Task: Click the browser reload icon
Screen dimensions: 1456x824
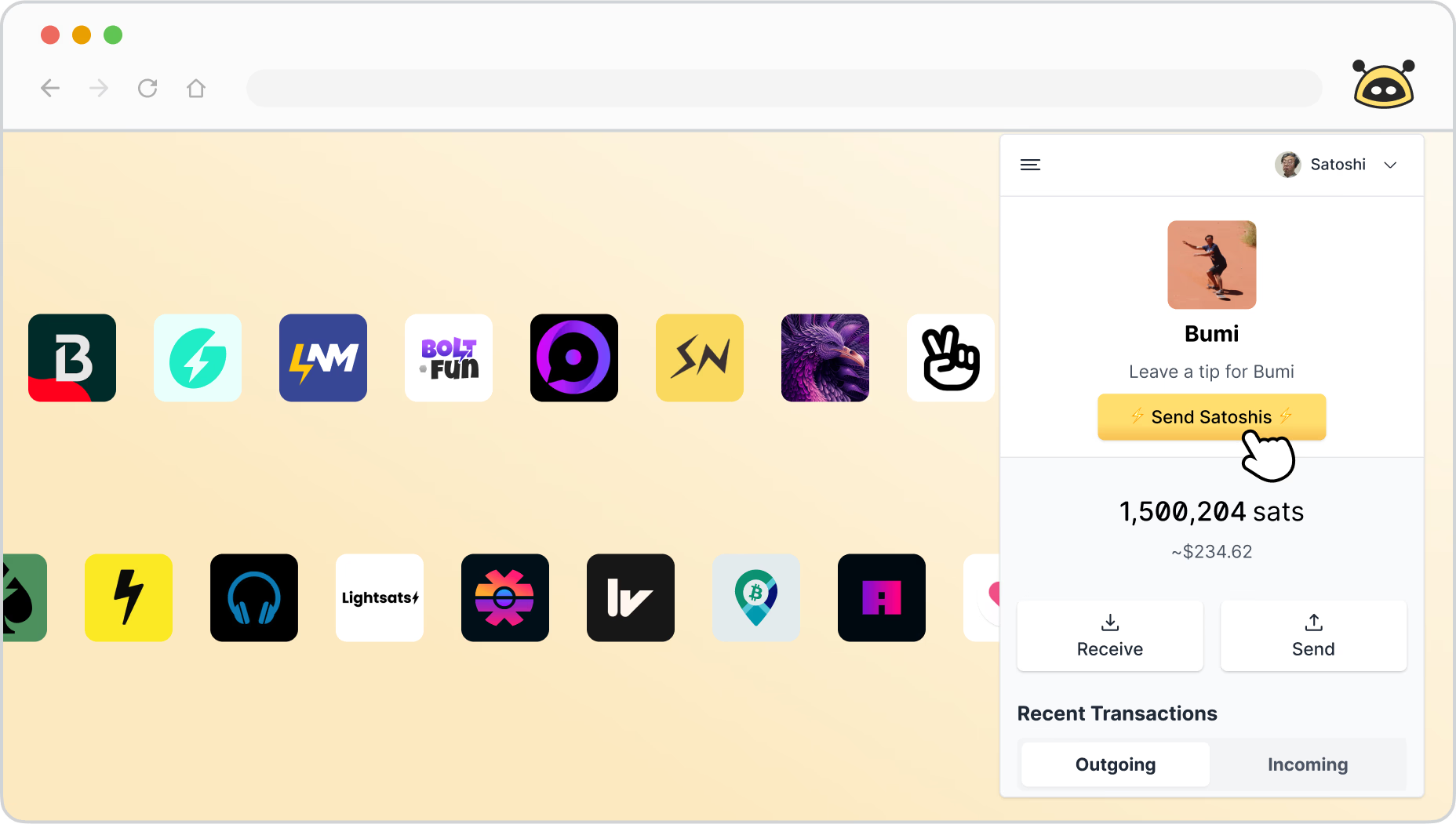Action: 147,88
